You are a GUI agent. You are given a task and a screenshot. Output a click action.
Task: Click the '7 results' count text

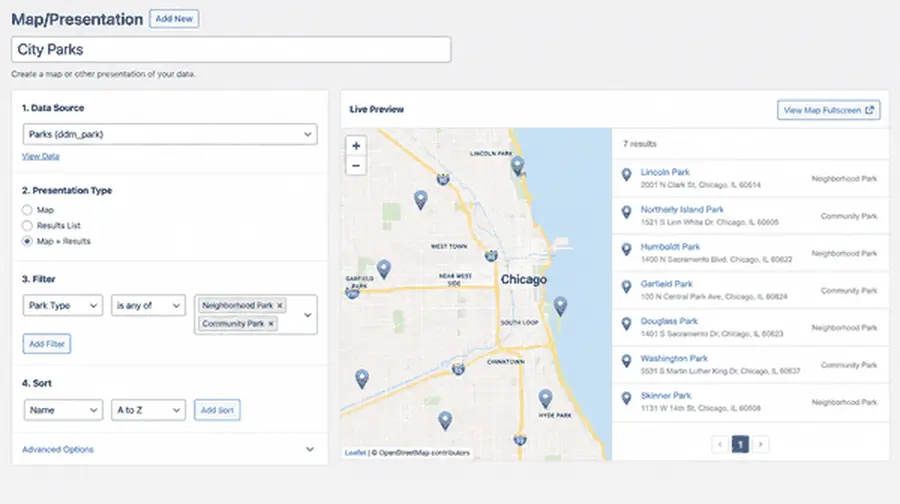639,144
